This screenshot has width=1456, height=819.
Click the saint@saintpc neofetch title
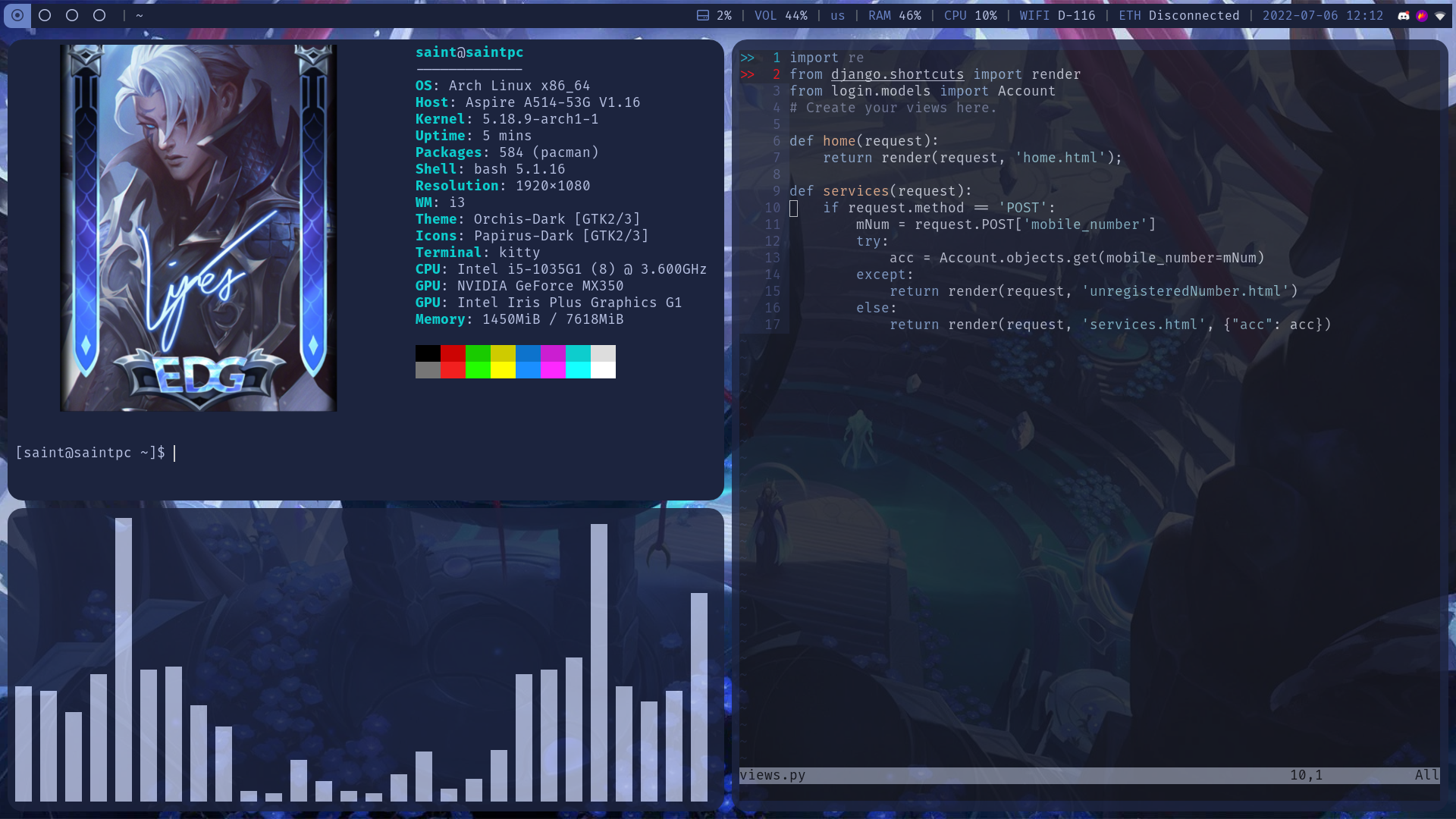(469, 52)
